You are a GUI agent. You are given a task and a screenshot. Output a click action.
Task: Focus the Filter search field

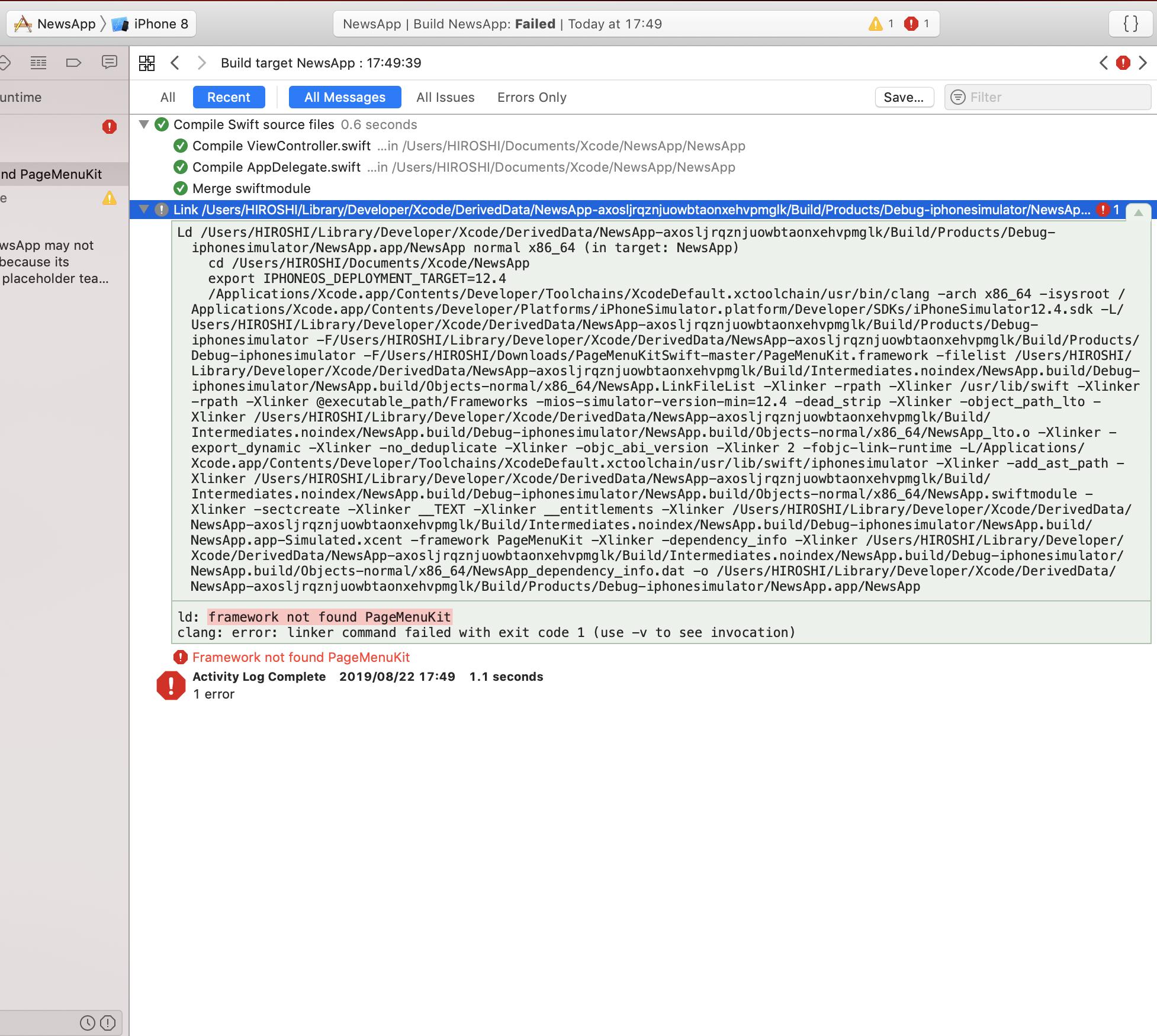click(x=1047, y=97)
